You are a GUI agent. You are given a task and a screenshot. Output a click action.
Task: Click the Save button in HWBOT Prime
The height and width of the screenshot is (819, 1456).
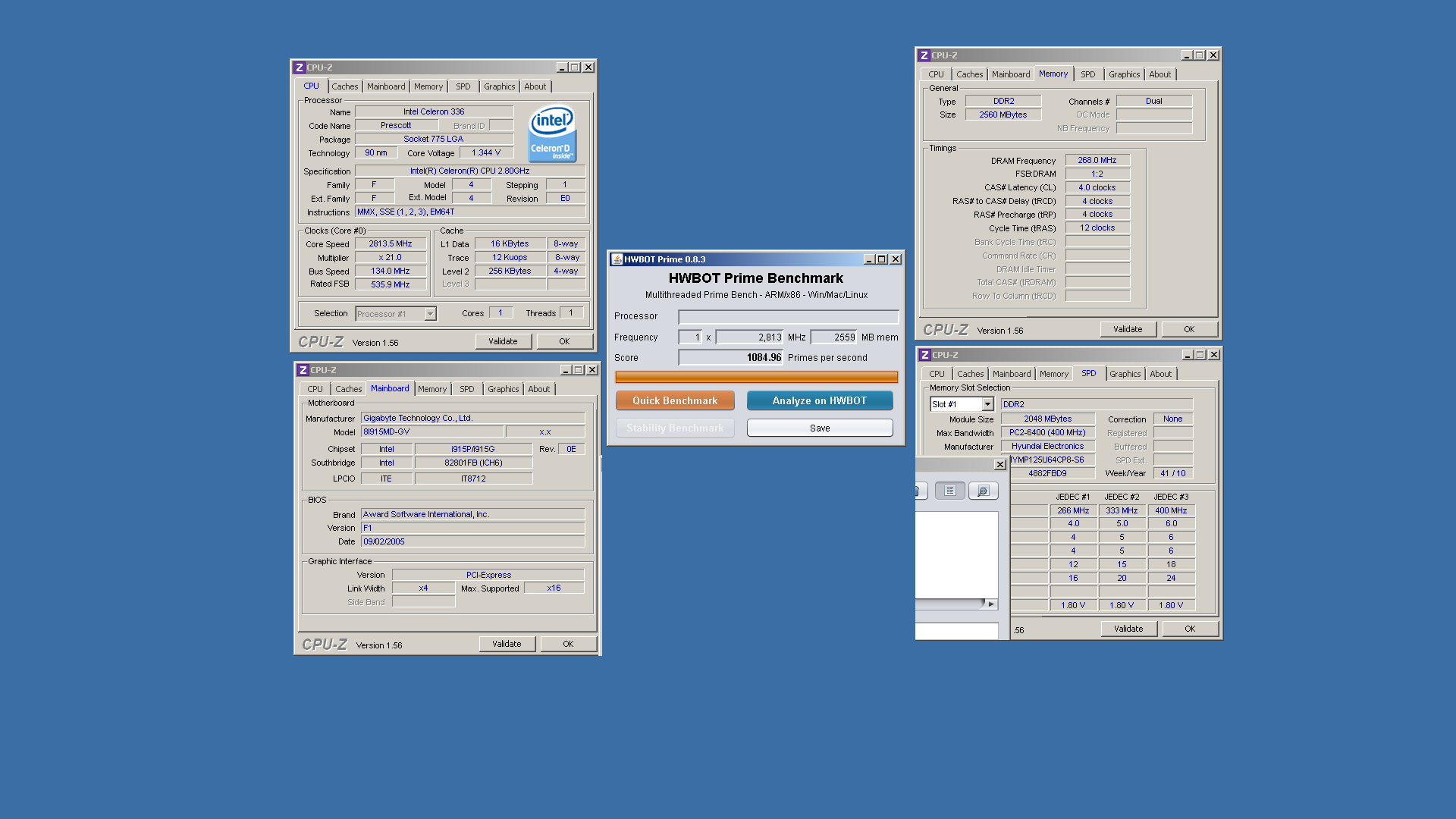[x=820, y=428]
